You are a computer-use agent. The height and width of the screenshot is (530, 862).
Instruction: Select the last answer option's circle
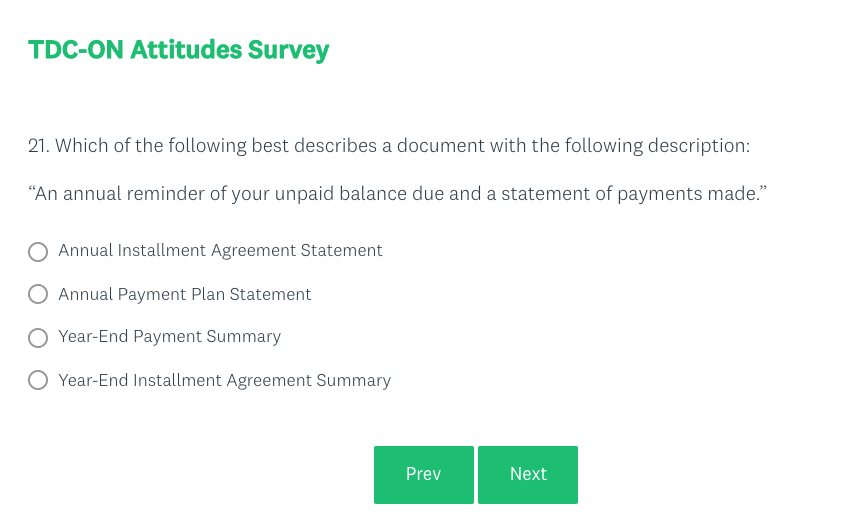[x=38, y=381]
